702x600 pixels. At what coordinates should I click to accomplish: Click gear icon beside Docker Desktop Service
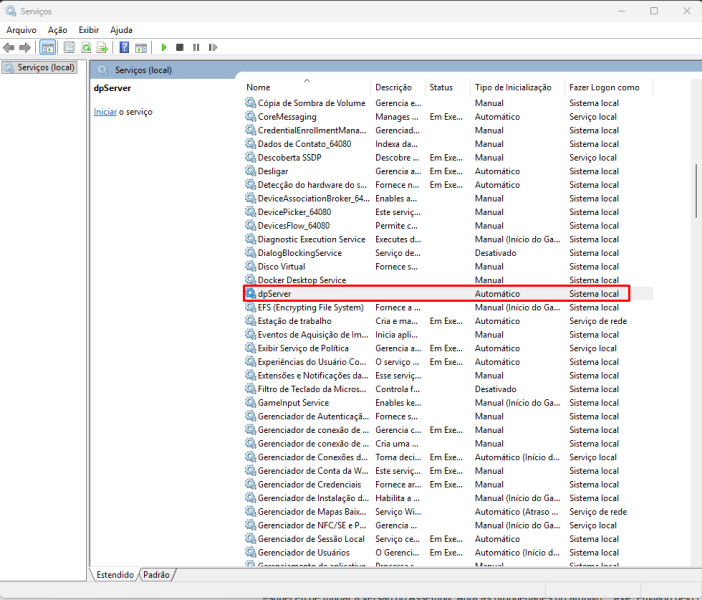pos(250,280)
